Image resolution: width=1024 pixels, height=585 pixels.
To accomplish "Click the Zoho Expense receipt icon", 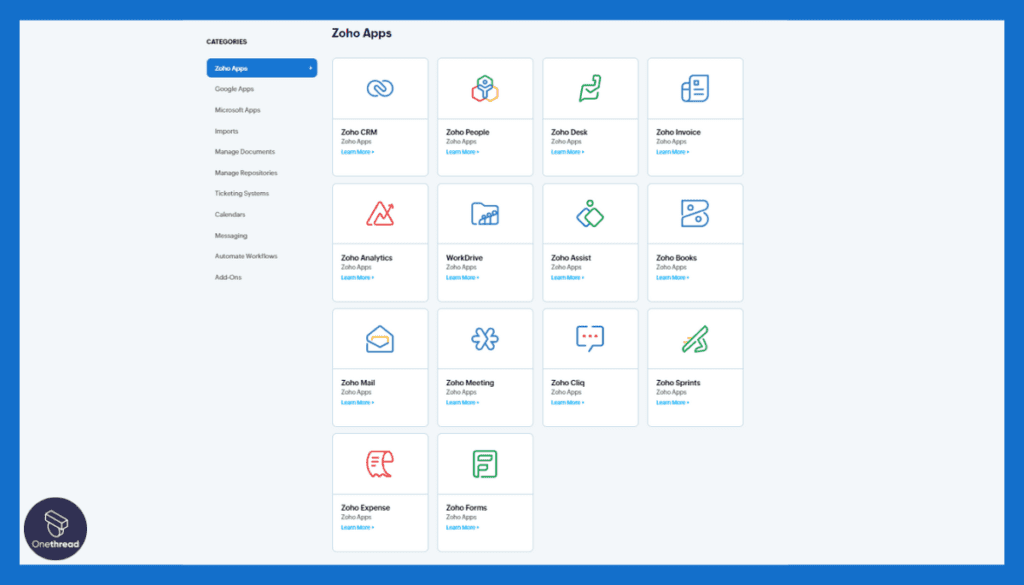I will point(380,464).
